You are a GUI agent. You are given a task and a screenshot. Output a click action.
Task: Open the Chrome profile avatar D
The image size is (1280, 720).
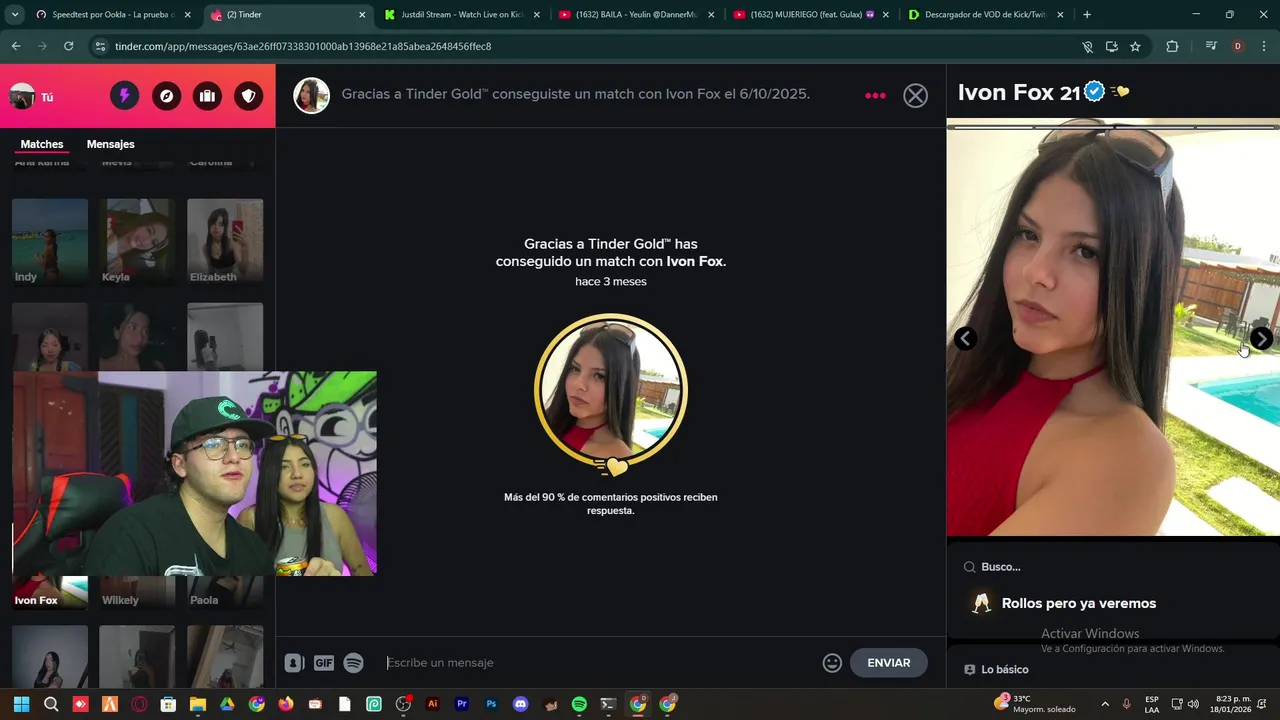pos(1238,46)
